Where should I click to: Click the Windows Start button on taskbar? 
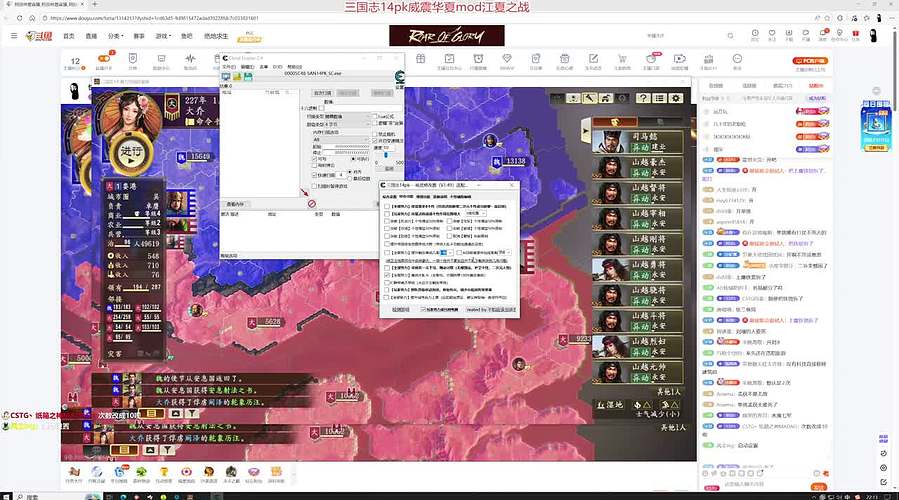(x=8, y=494)
